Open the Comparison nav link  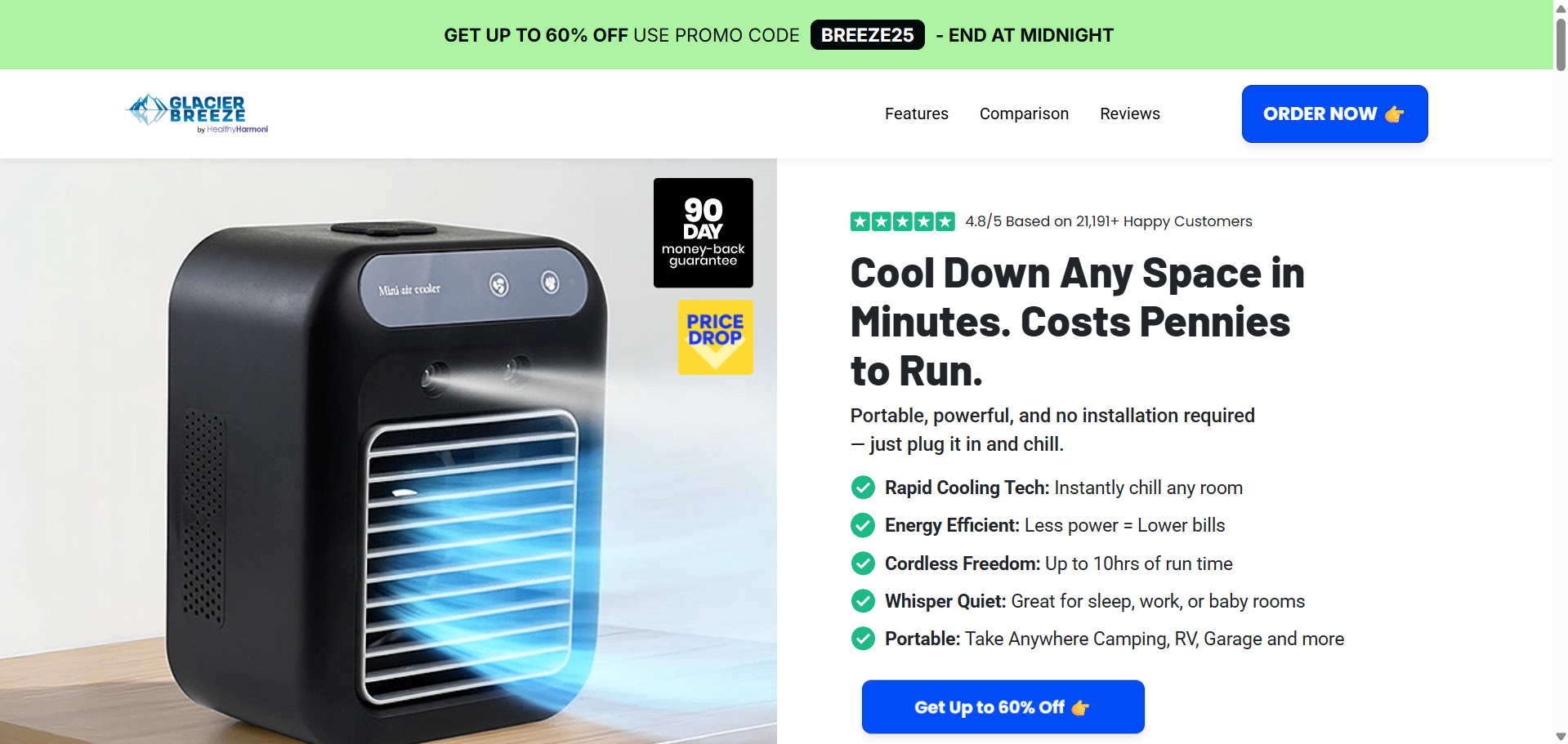pyautogui.click(x=1024, y=114)
